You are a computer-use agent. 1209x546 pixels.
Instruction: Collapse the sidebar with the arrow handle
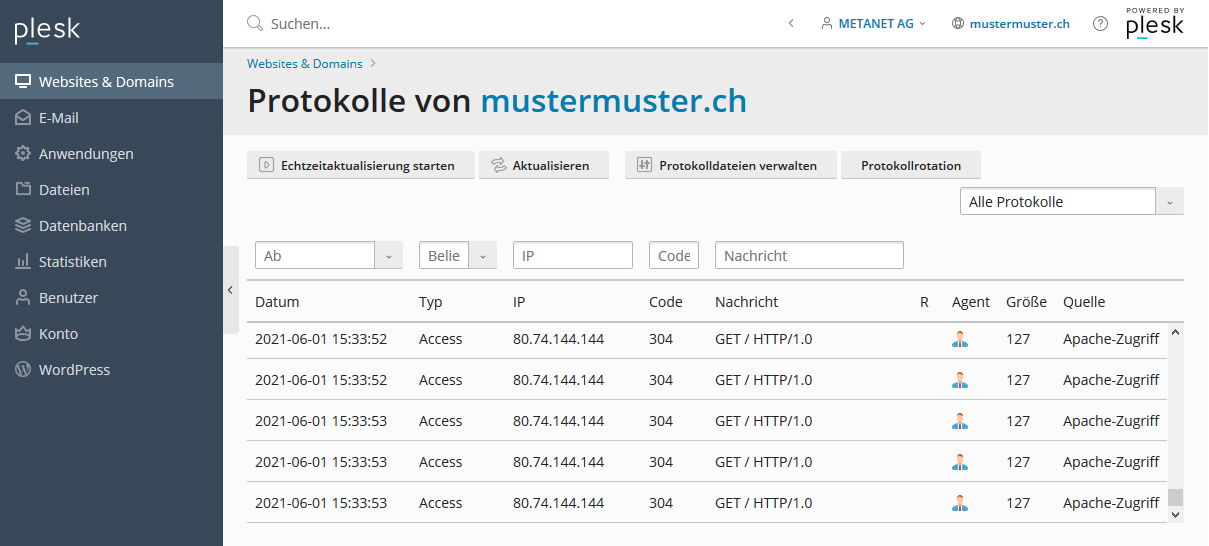click(x=230, y=290)
